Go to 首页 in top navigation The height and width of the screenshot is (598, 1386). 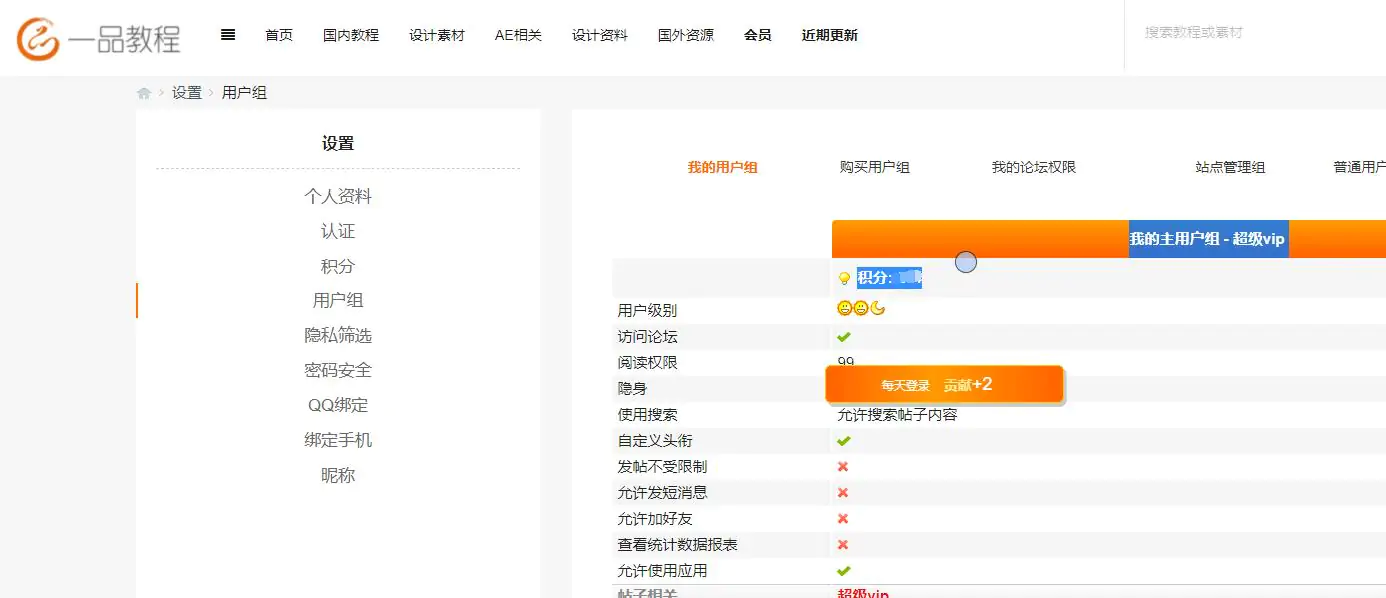(x=279, y=35)
